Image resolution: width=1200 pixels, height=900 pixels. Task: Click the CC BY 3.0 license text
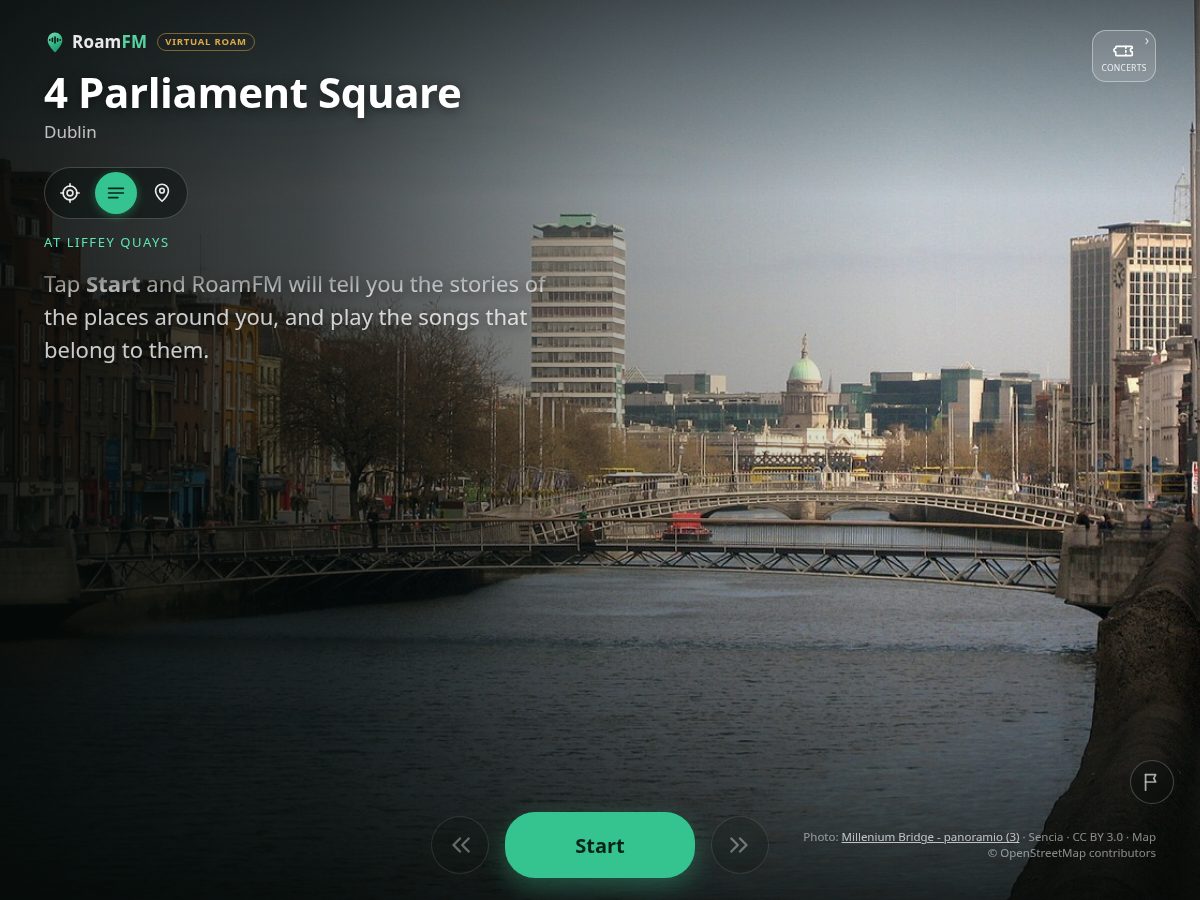pos(1098,837)
